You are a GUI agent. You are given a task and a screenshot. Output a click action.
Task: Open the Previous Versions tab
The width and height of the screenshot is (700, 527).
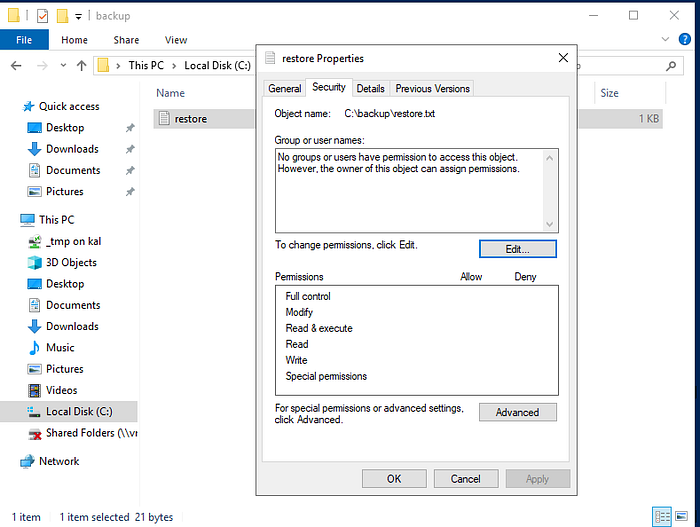point(432,88)
